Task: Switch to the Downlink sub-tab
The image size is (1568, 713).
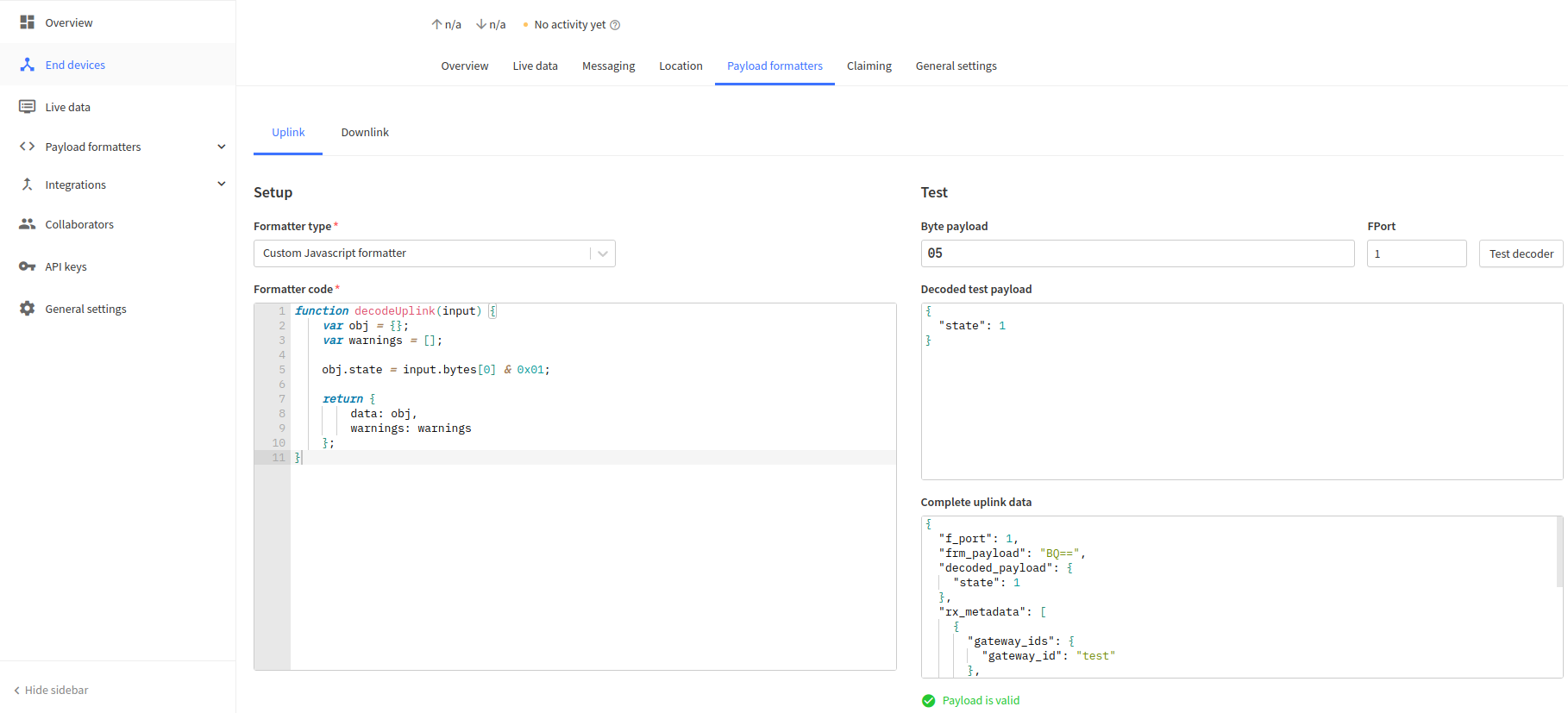Action: [x=365, y=133]
